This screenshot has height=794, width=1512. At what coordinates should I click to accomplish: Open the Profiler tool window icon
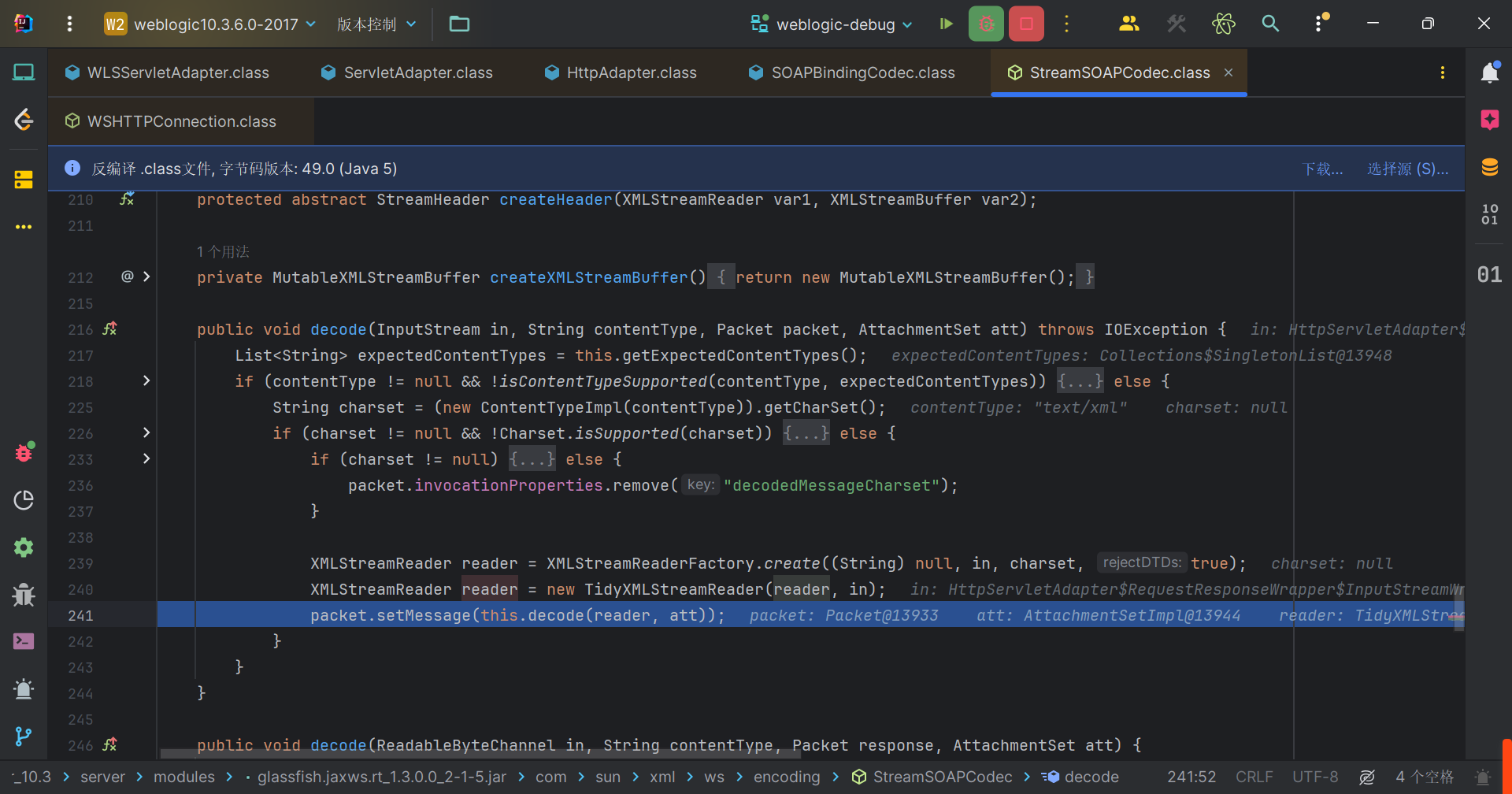[x=24, y=500]
